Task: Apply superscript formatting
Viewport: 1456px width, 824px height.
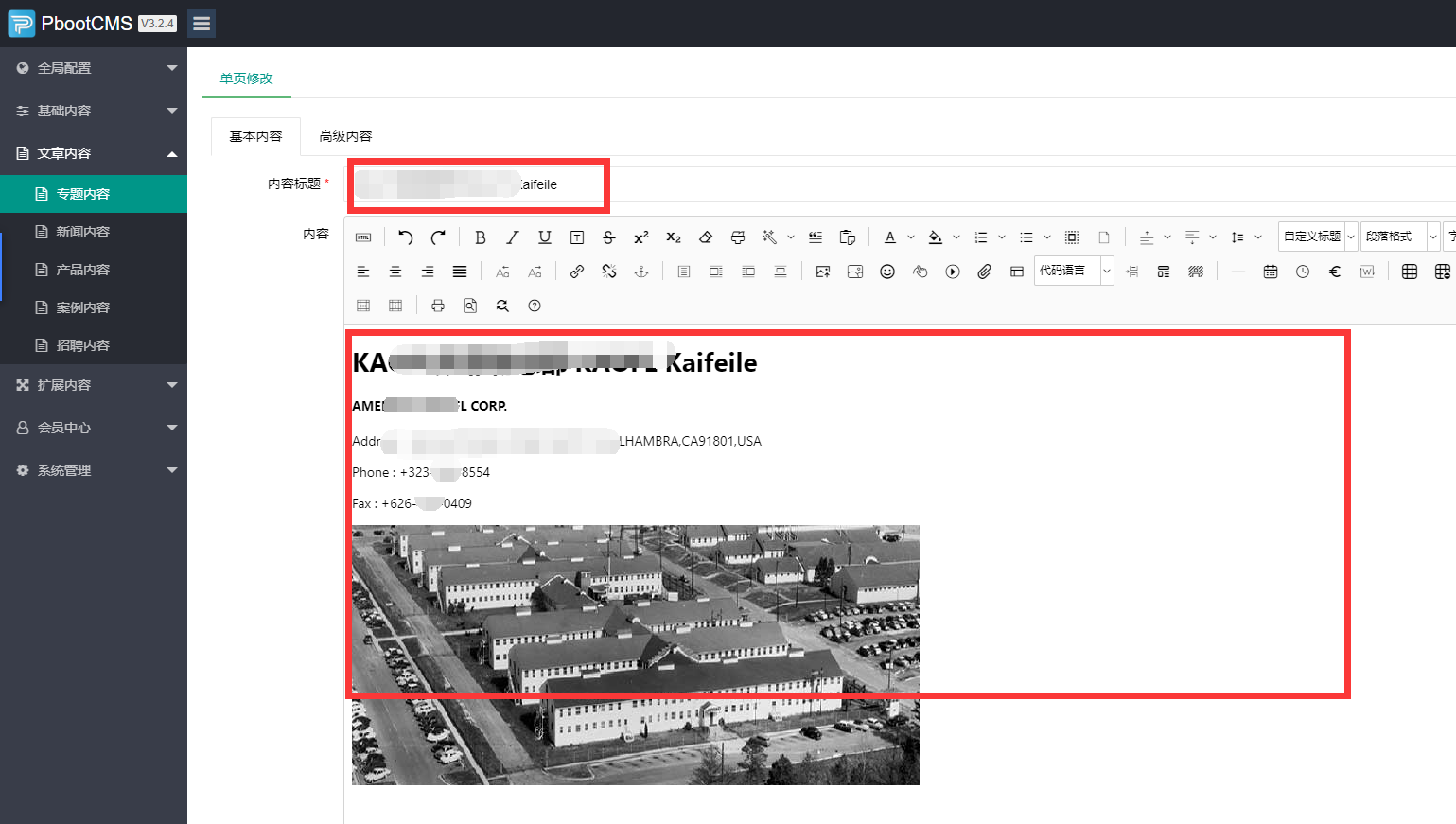Action: click(641, 237)
